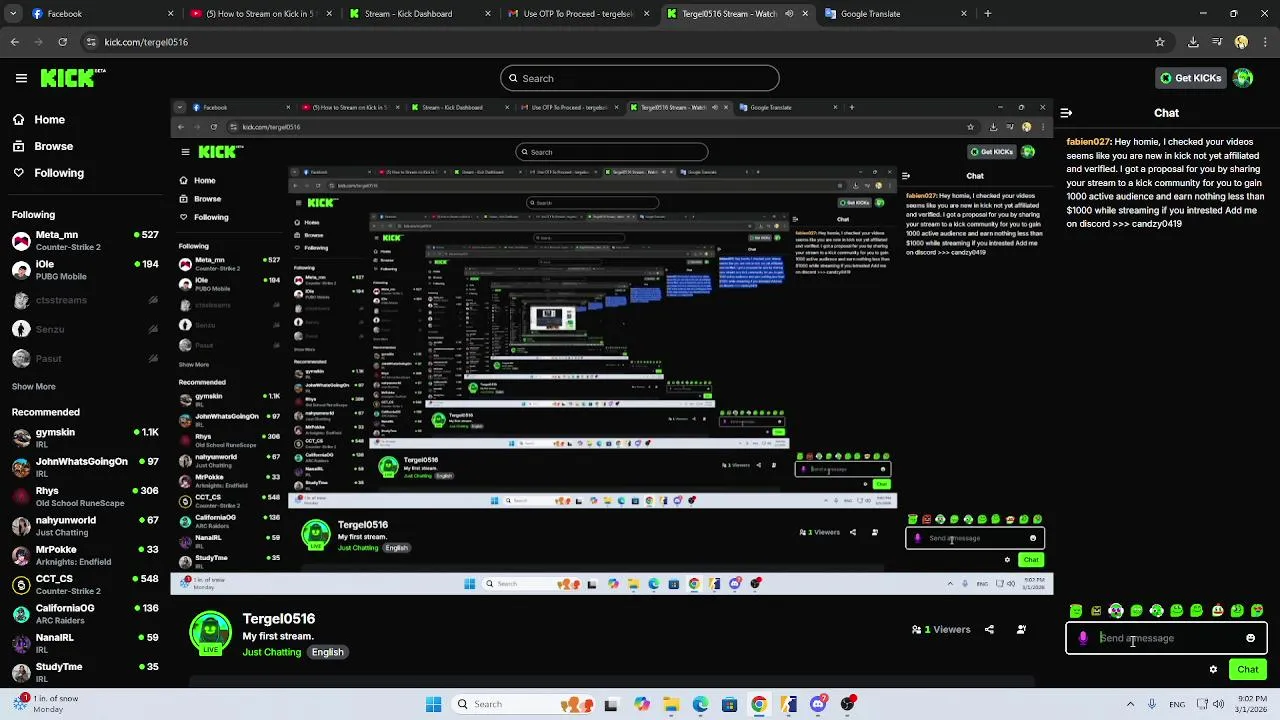This screenshot has height=720, width=1280.
Task: Open gymskin recommended channel
Action: click(85, 438)
